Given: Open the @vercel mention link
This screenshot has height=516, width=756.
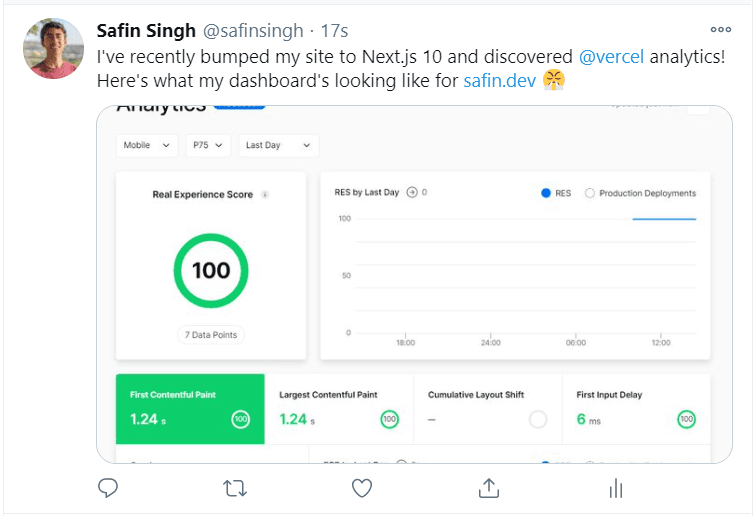Looking at the screenshot, I should click(x=611, y=57).
